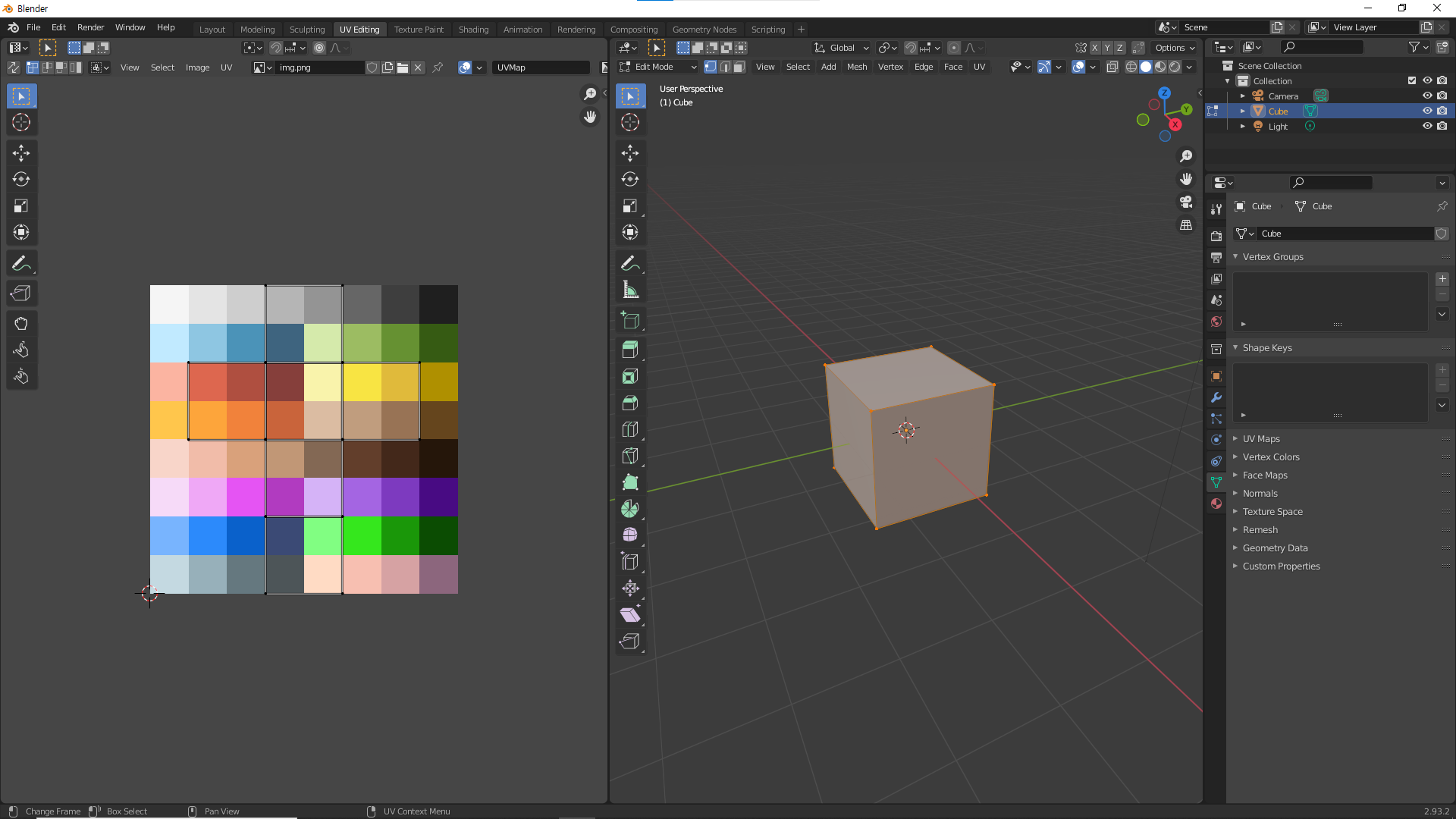Click the UVMap name field
Screen dimensions: 1456x819
[x=540, y=67]
